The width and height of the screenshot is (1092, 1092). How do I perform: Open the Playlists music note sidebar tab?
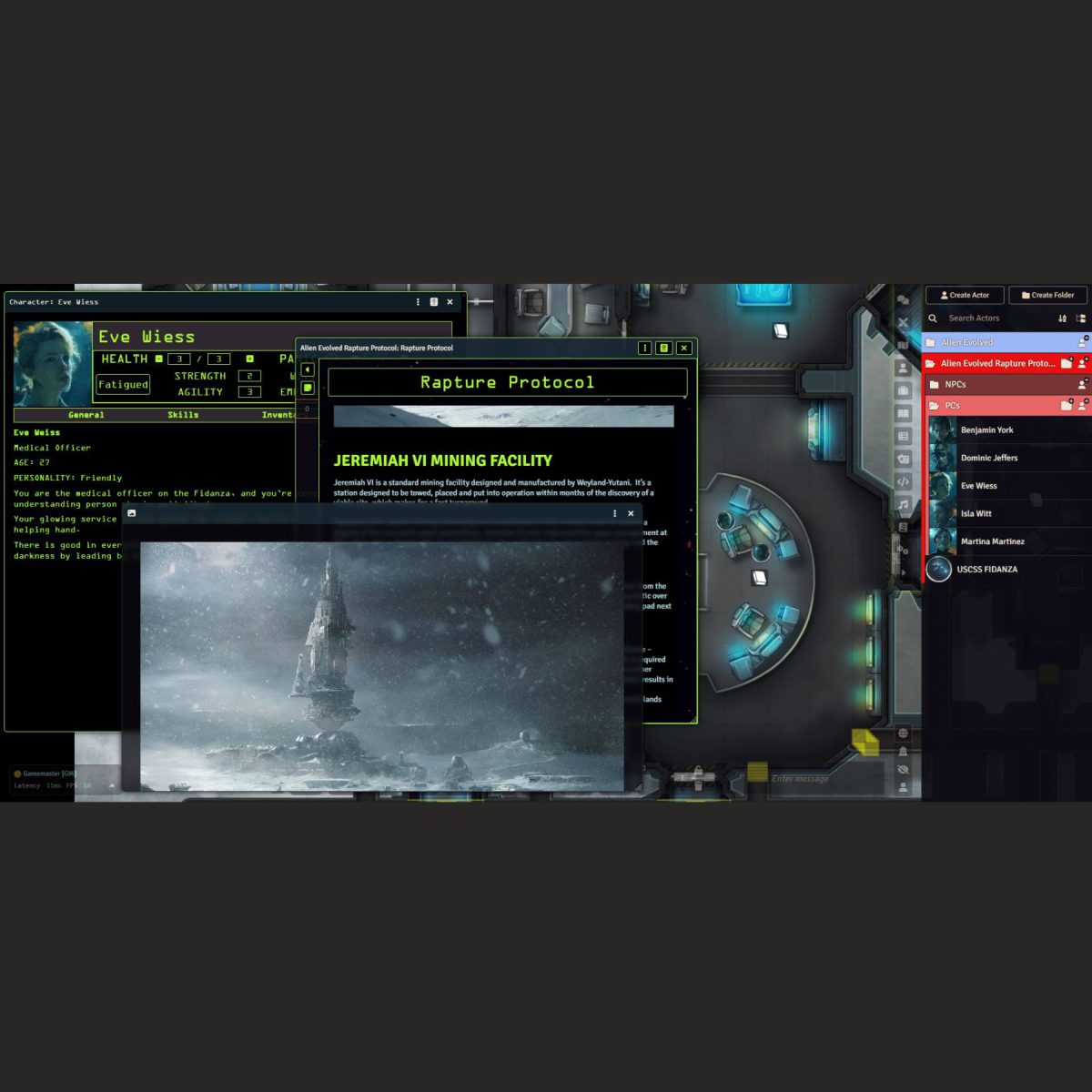tap(903, 504)
